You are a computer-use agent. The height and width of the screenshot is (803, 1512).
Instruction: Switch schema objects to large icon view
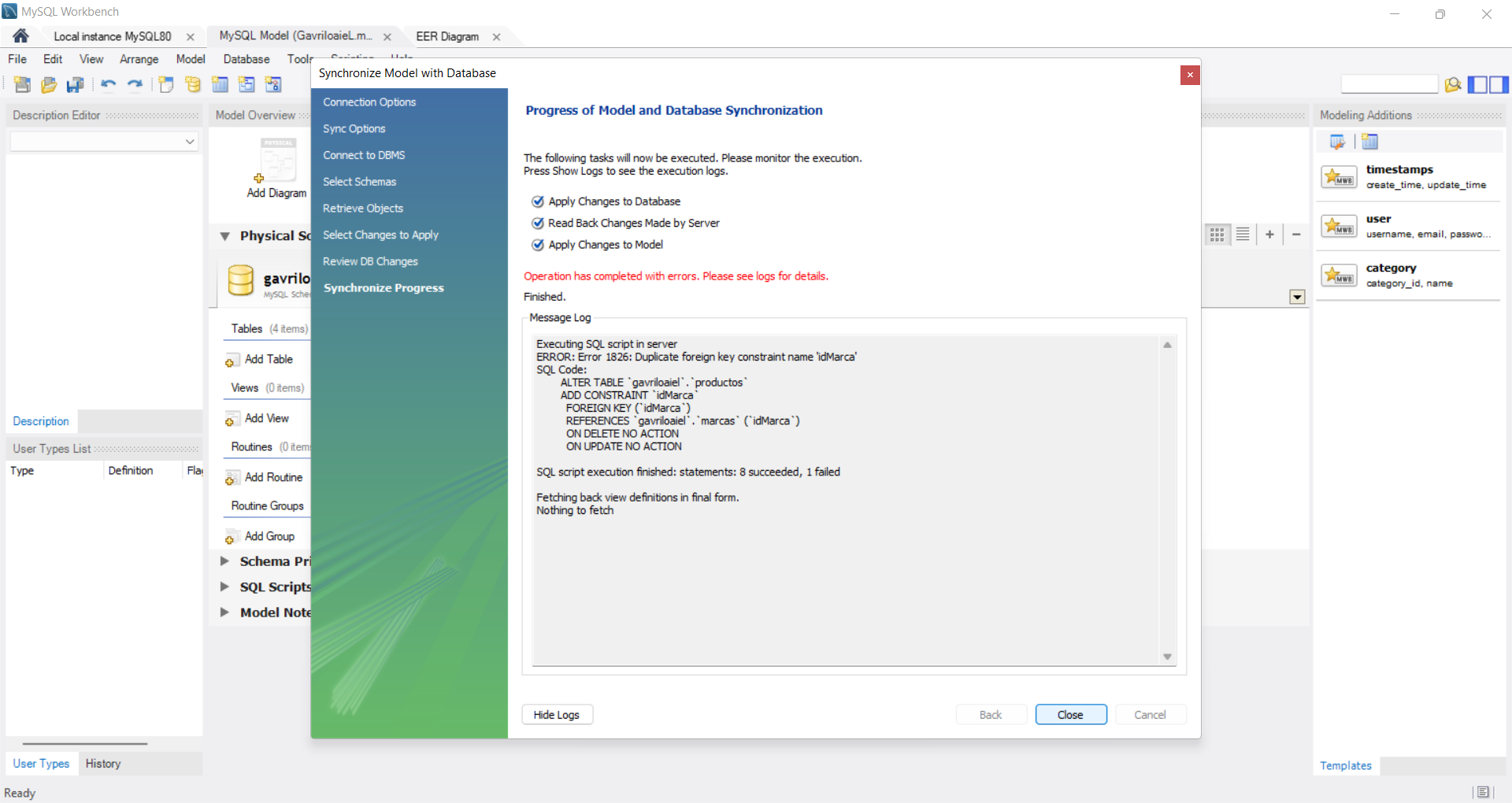click(1217, 235)
